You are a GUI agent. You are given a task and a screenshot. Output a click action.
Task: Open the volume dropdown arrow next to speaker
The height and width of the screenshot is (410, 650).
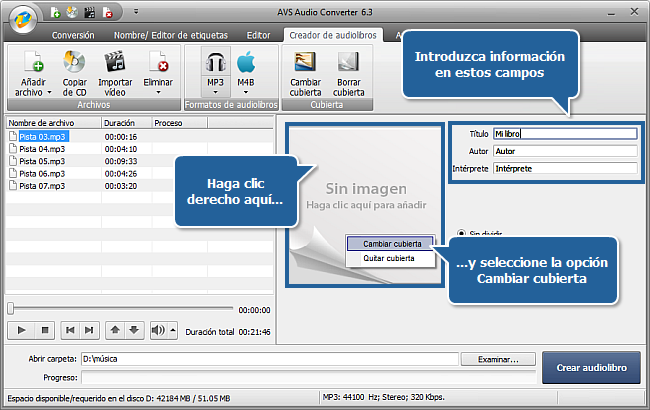(x=172, y=329)
